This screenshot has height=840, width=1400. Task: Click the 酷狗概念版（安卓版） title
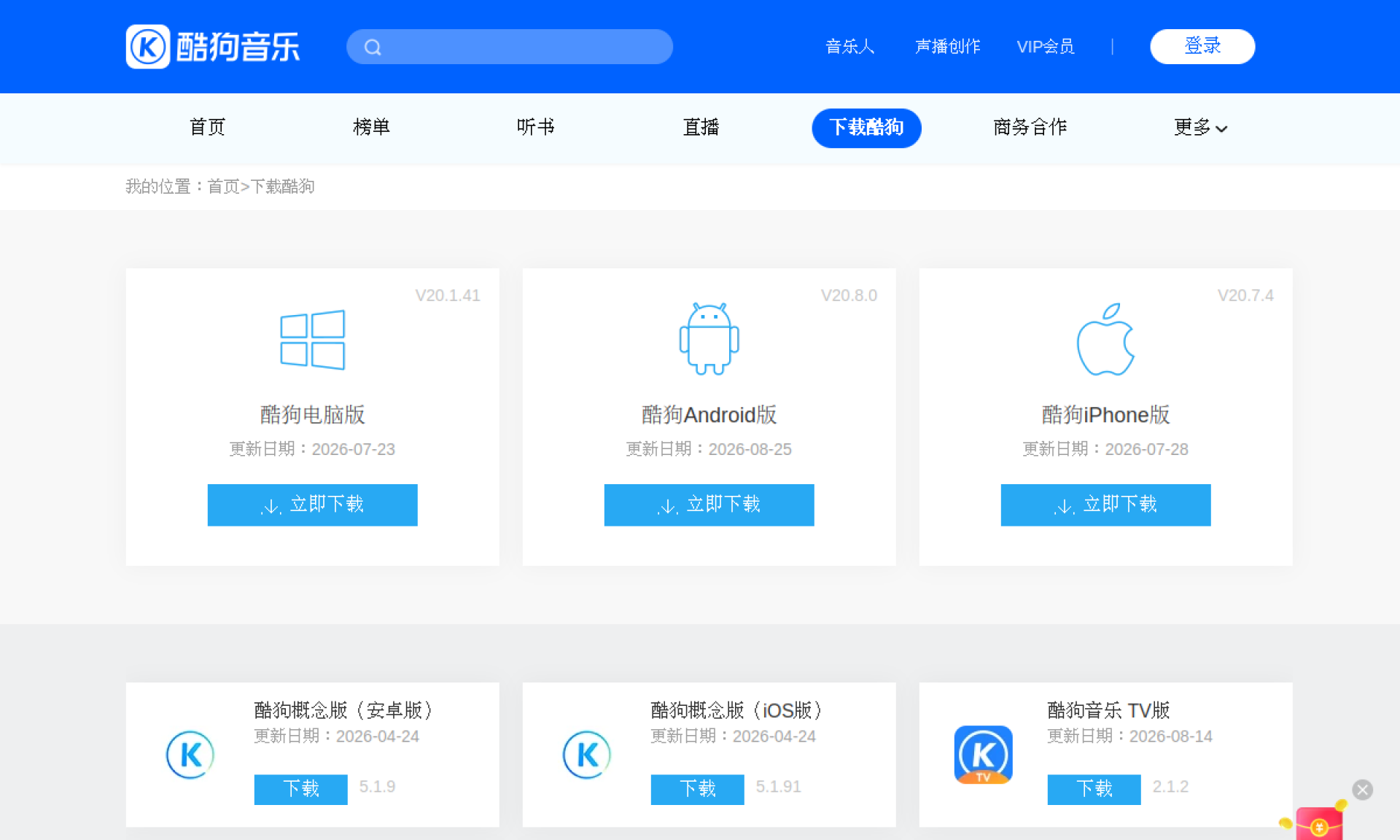346,709
